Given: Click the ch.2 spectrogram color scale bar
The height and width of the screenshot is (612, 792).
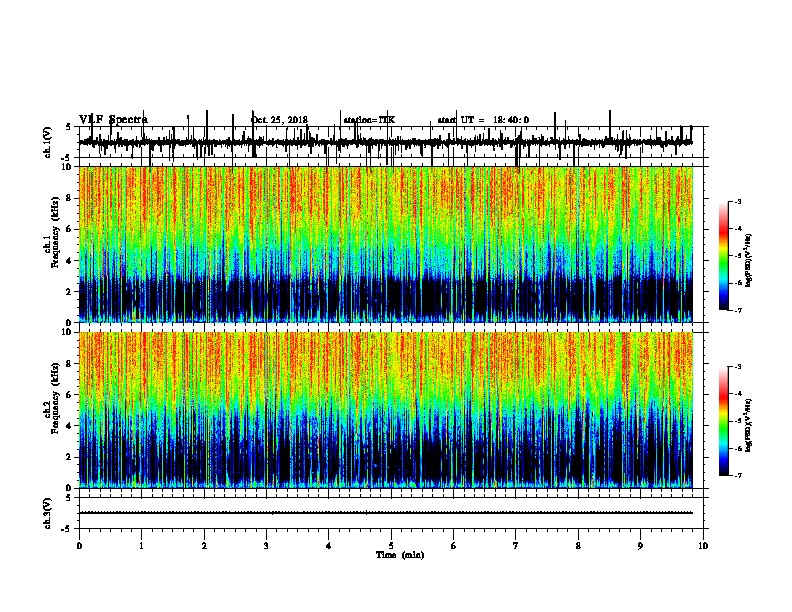Looking at the screenshot, I should tap(724, 421).
